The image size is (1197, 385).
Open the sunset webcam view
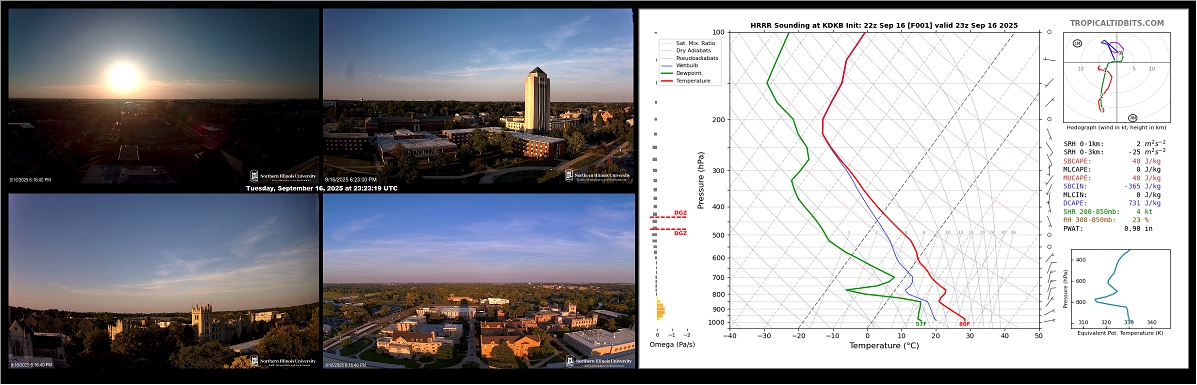coord(163,96)
